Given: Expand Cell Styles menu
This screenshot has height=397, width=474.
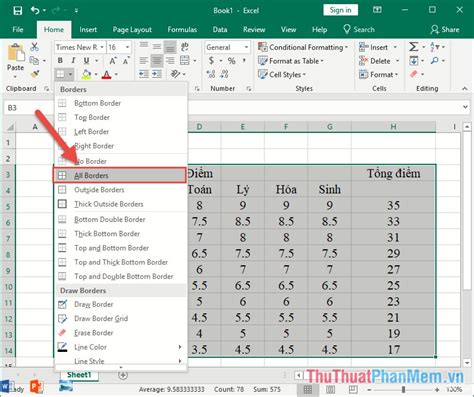Looking at the screenshot, I should click(x=282, y=74).
